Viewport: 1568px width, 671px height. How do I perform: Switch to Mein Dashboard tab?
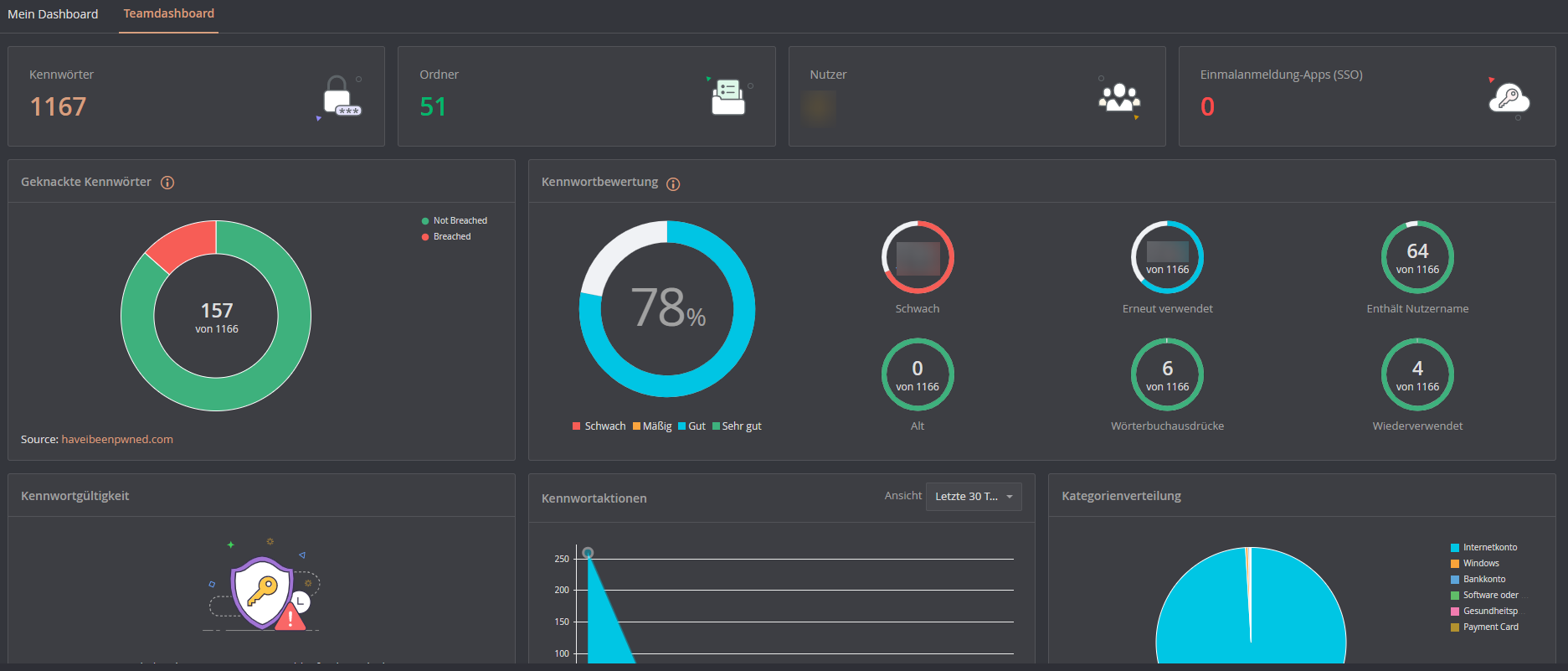53,14
